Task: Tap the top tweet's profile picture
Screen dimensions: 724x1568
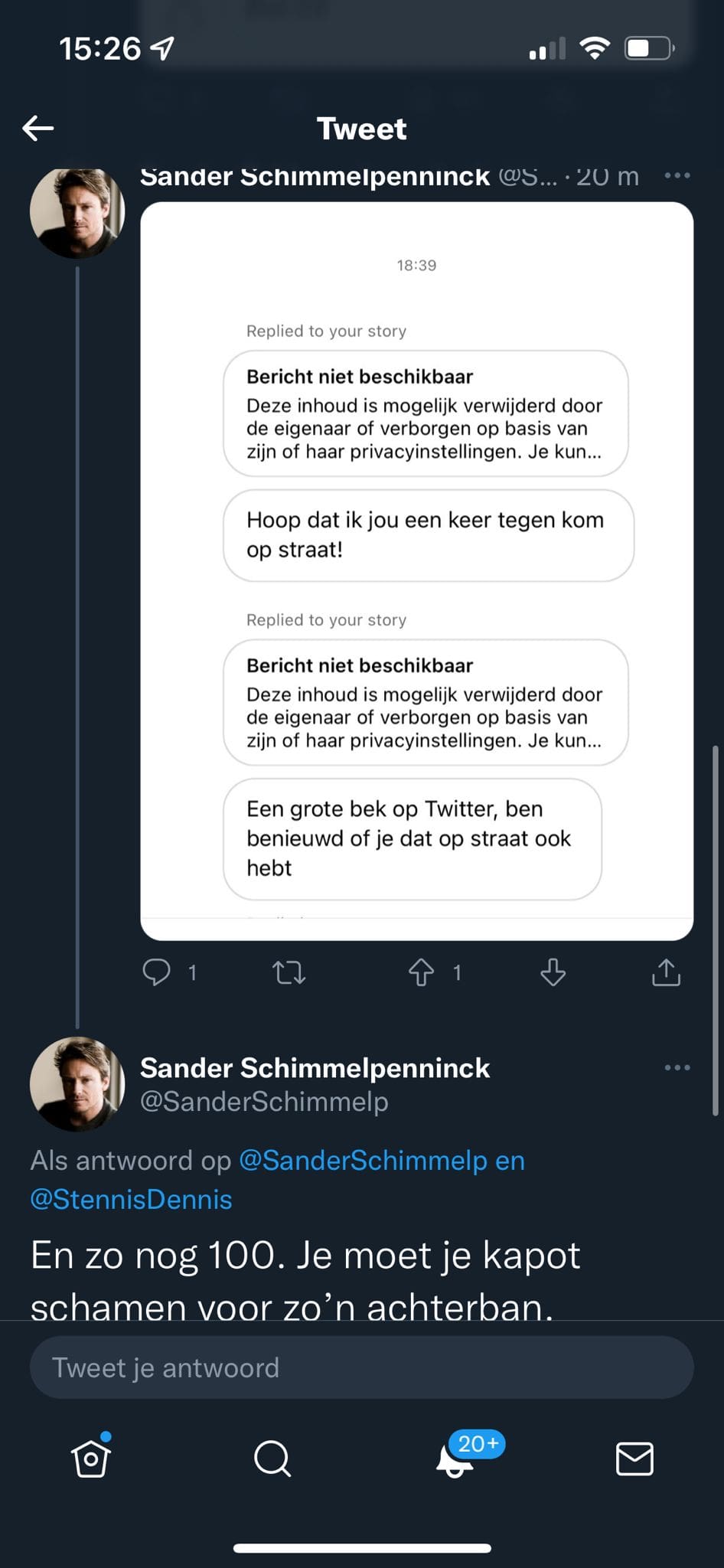Action: 77,211
